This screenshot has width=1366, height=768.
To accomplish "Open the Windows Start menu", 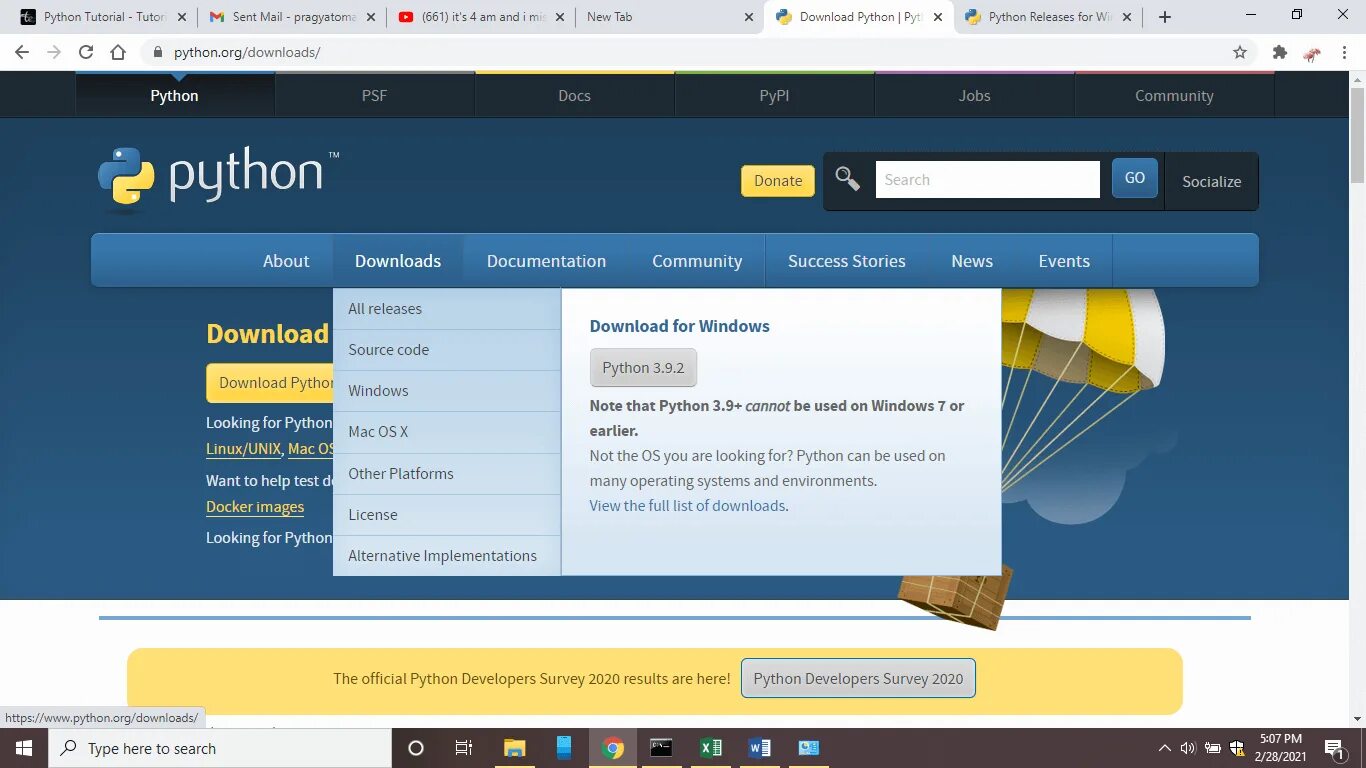I will [x=23, y=748].
